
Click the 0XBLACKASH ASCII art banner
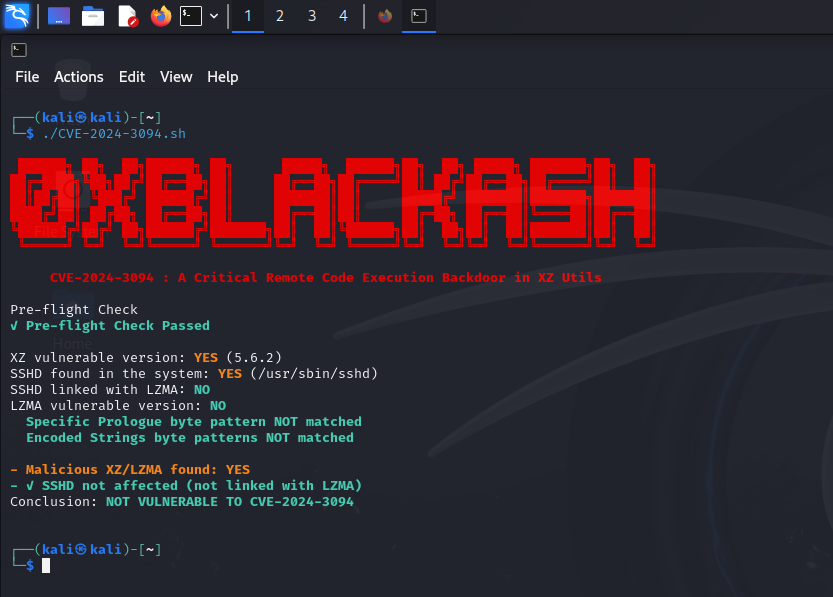point(333,202)
